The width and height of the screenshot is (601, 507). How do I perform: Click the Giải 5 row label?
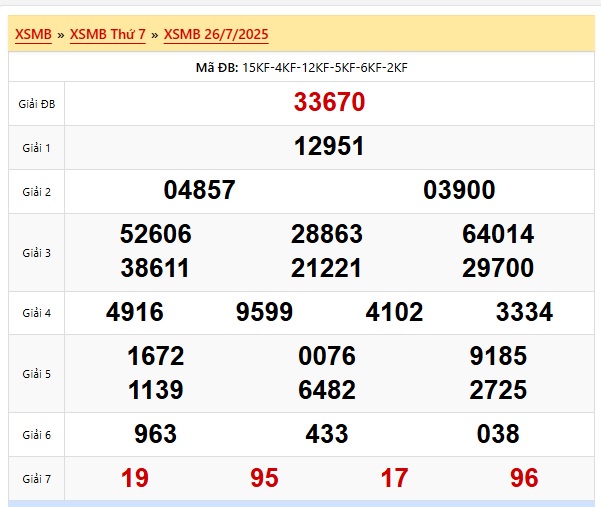click(x=36, y=374)
